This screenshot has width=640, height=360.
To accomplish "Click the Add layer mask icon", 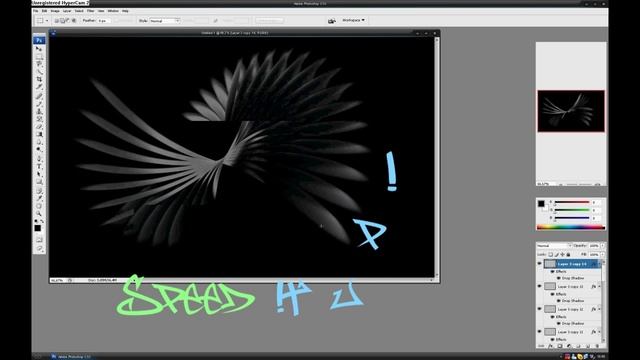I will pos(560,346).
